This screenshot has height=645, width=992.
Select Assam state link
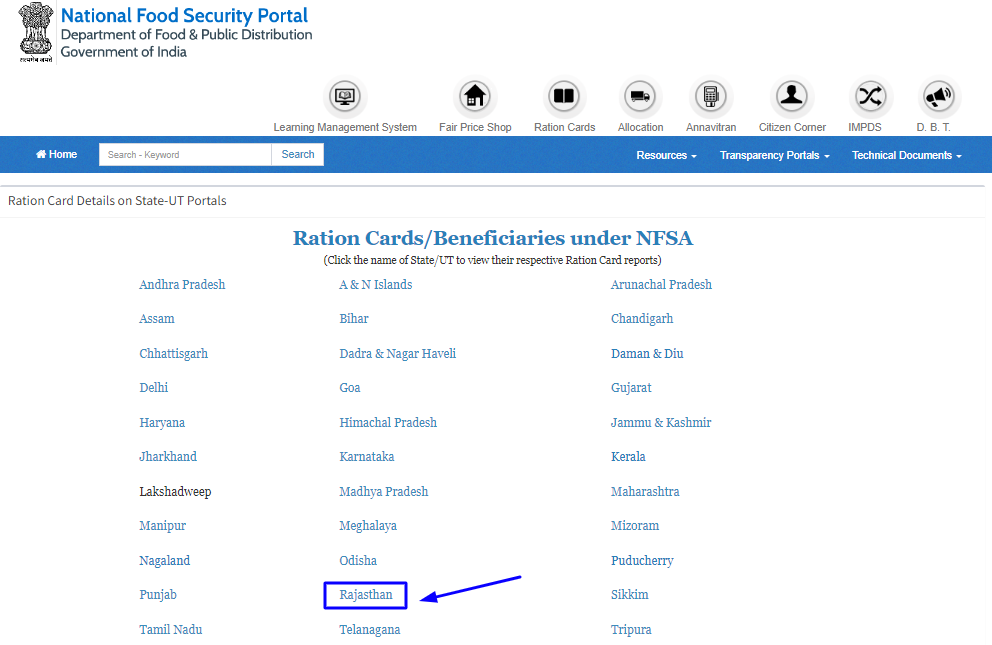tap(157, 319)
